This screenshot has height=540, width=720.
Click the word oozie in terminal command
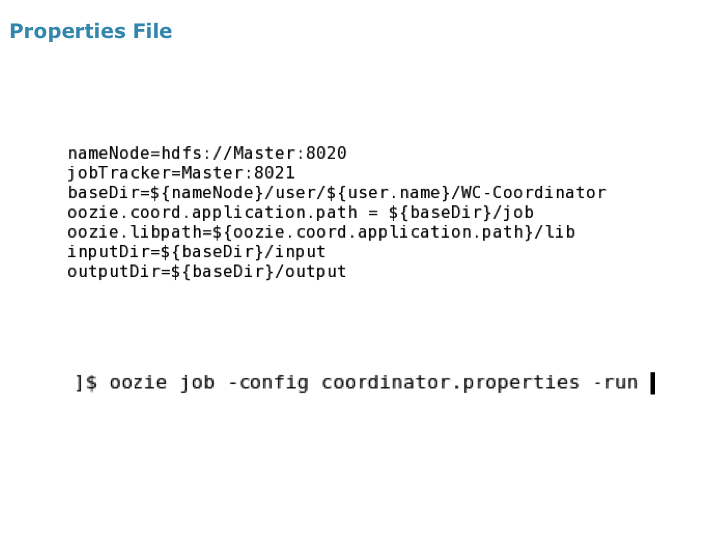pos(138,382)
